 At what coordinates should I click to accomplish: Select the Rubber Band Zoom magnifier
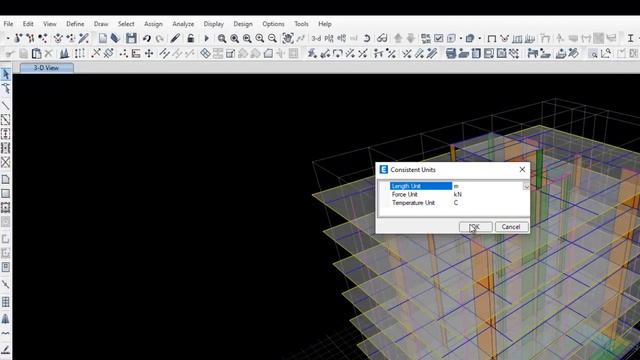tap(222, 38)
